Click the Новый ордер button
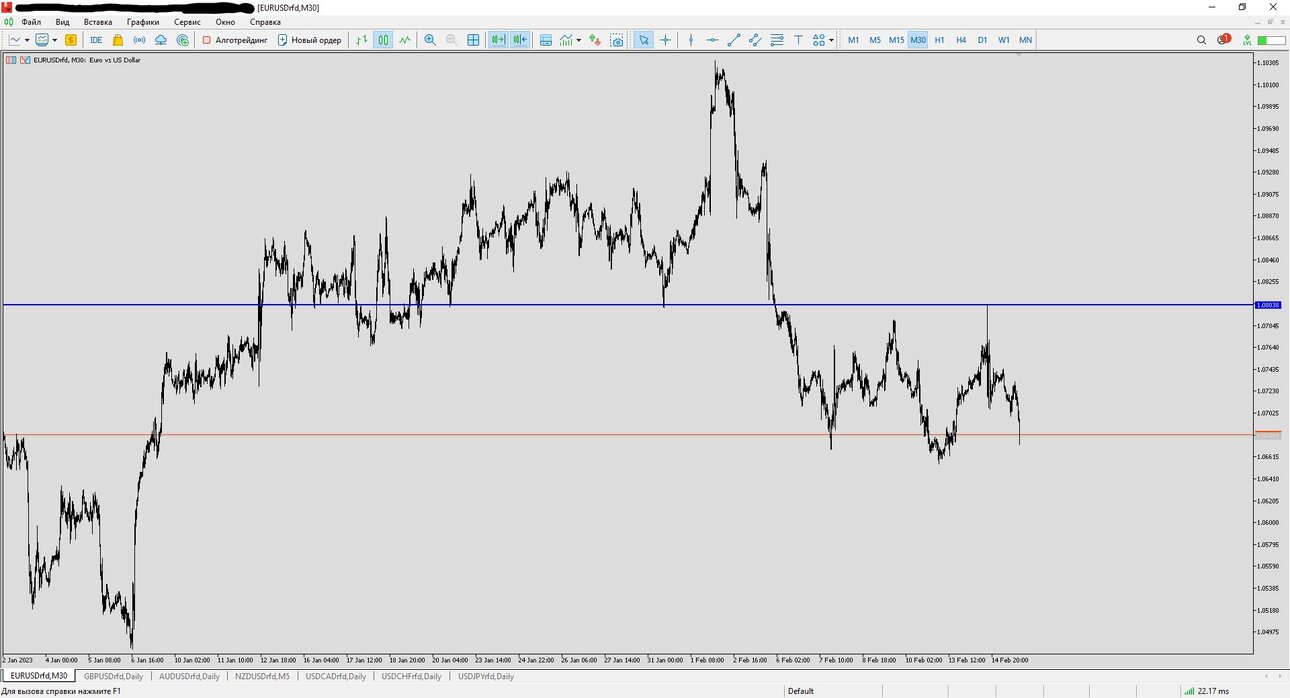The image size is (1290, 698). pos(309,40)
